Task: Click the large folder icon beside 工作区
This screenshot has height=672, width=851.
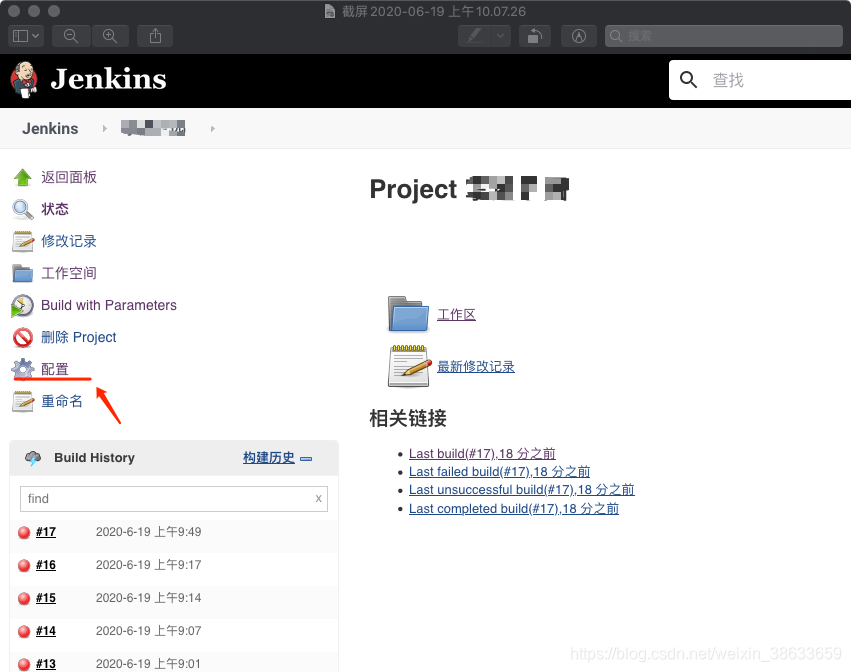Action: 408,314
